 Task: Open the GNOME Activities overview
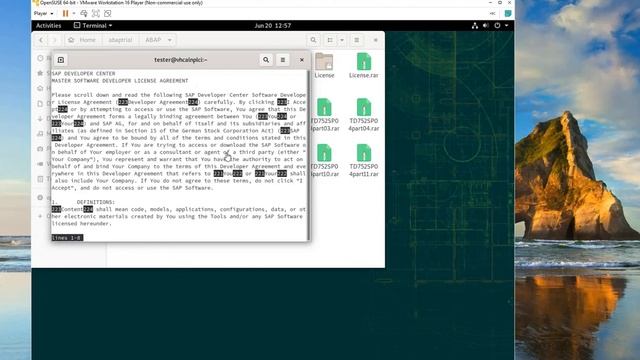point(49,25)
